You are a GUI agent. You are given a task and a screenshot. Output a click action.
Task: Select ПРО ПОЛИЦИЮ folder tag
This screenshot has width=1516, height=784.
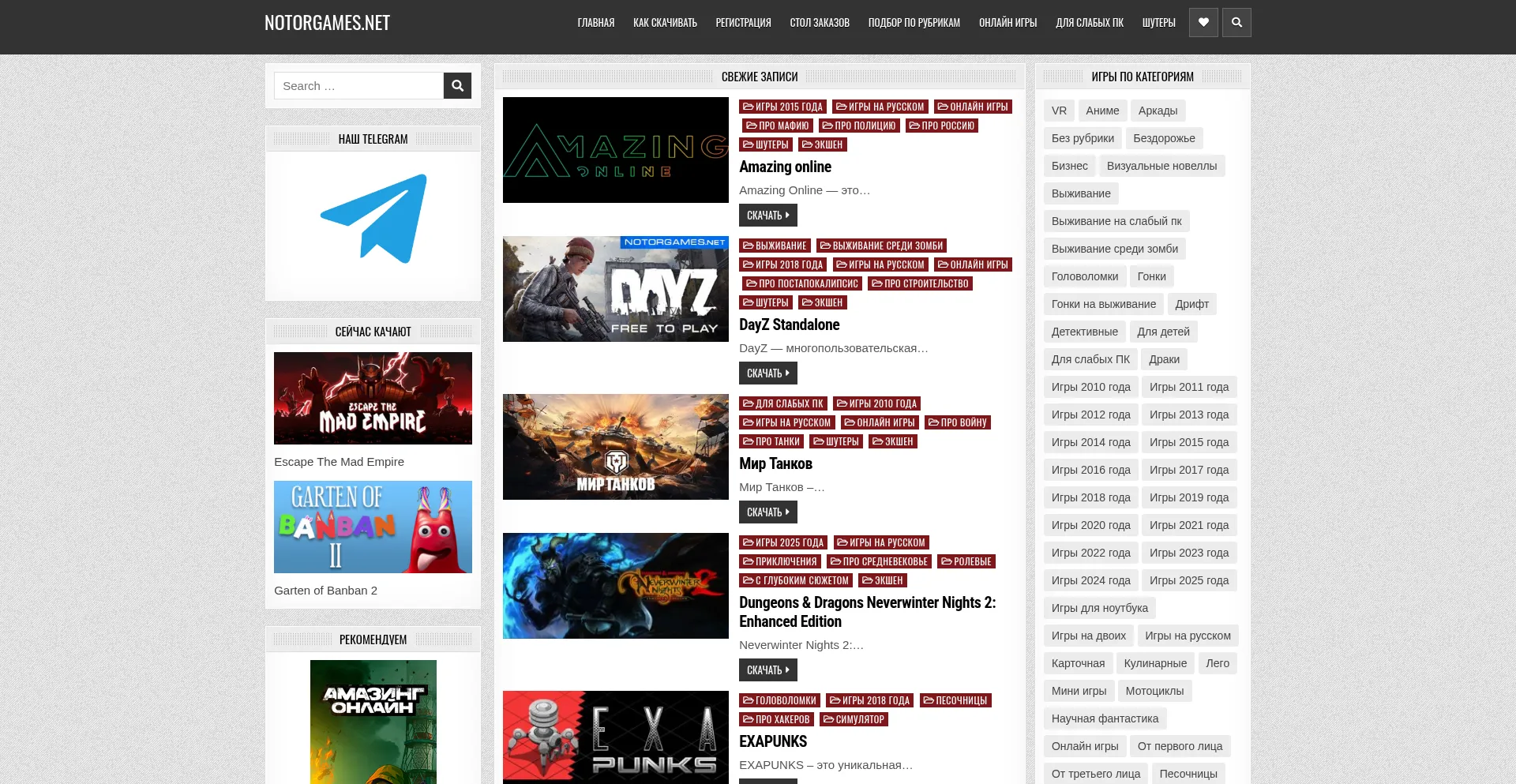coord(858,126)
